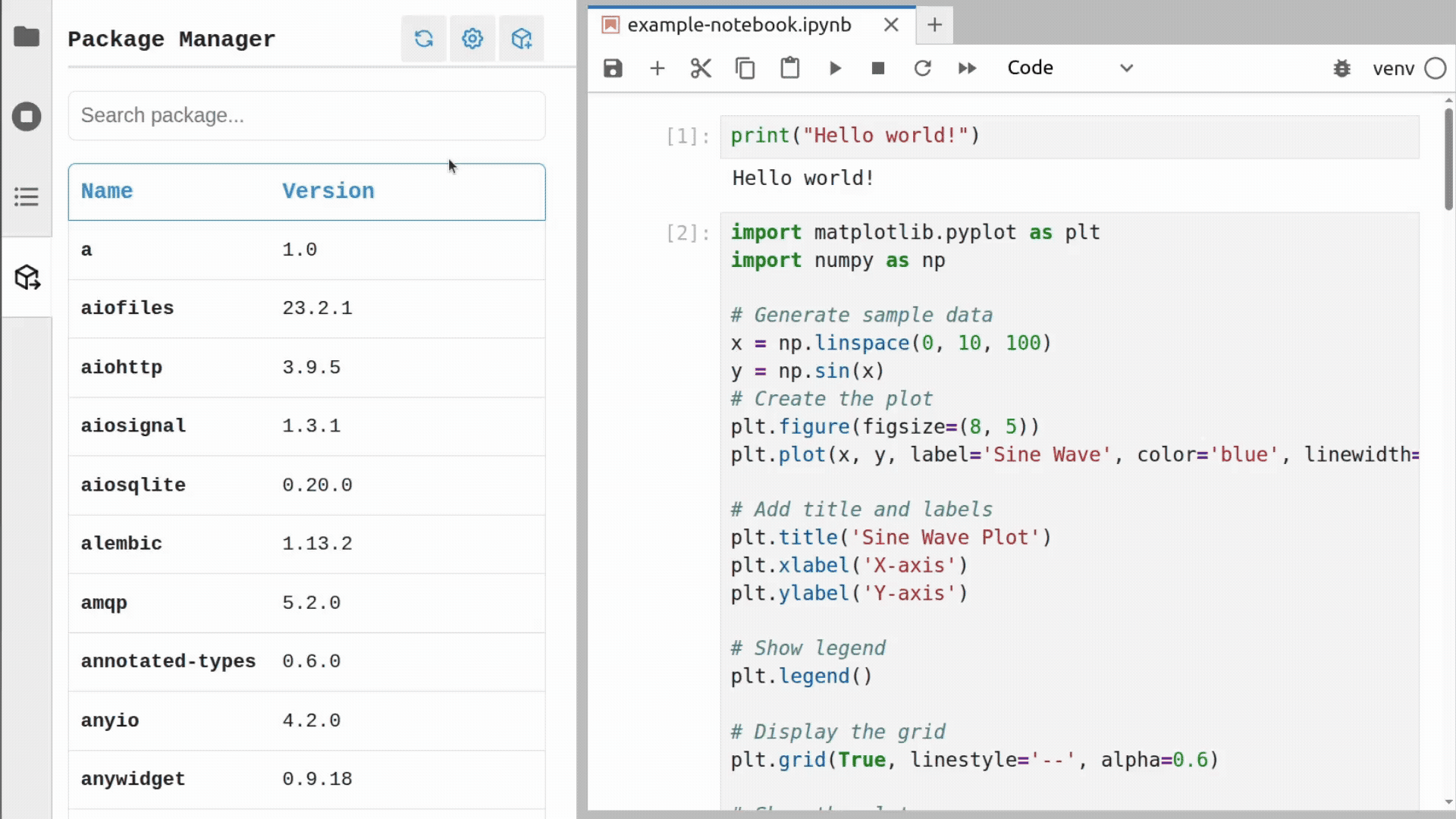
Task: Open the table of contents sidebar
Action: tap(27, 196)
